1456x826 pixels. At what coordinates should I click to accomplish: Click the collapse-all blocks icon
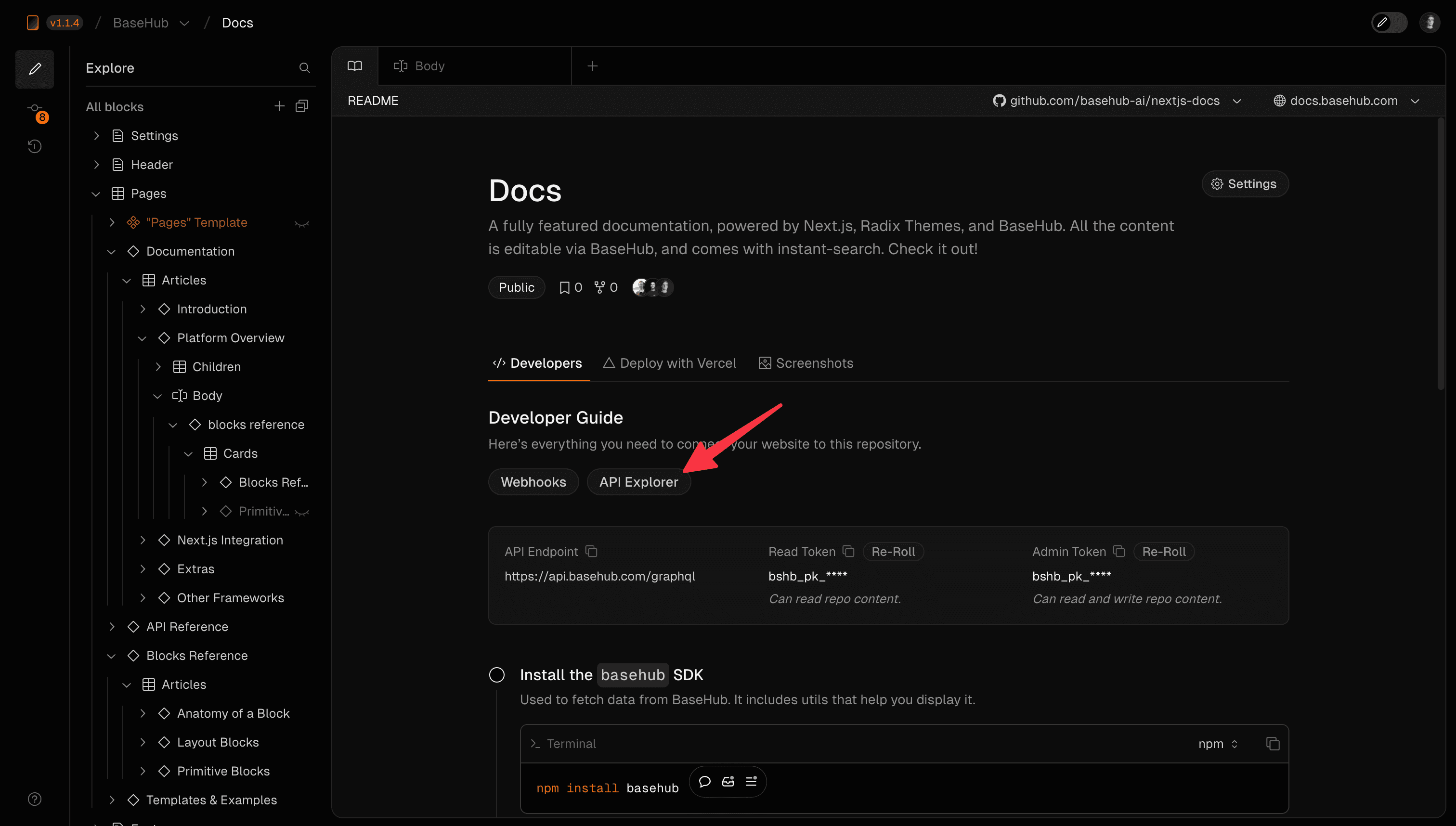pos(302,106)
